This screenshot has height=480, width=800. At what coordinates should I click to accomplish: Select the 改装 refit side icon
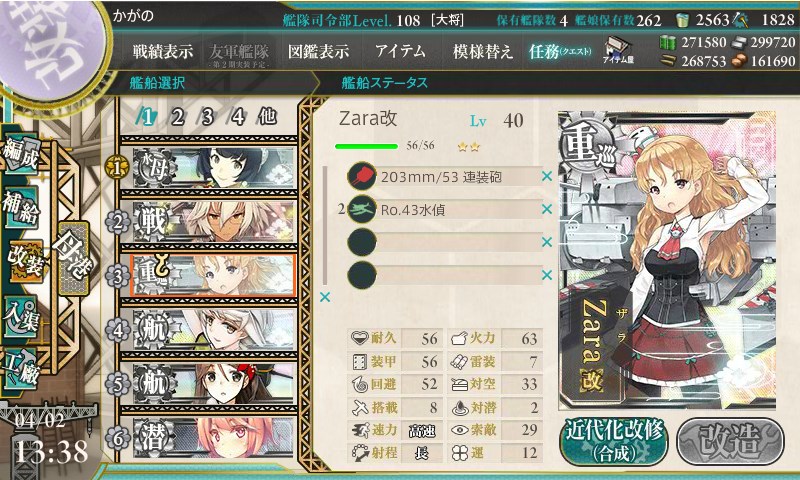(26, 263)
